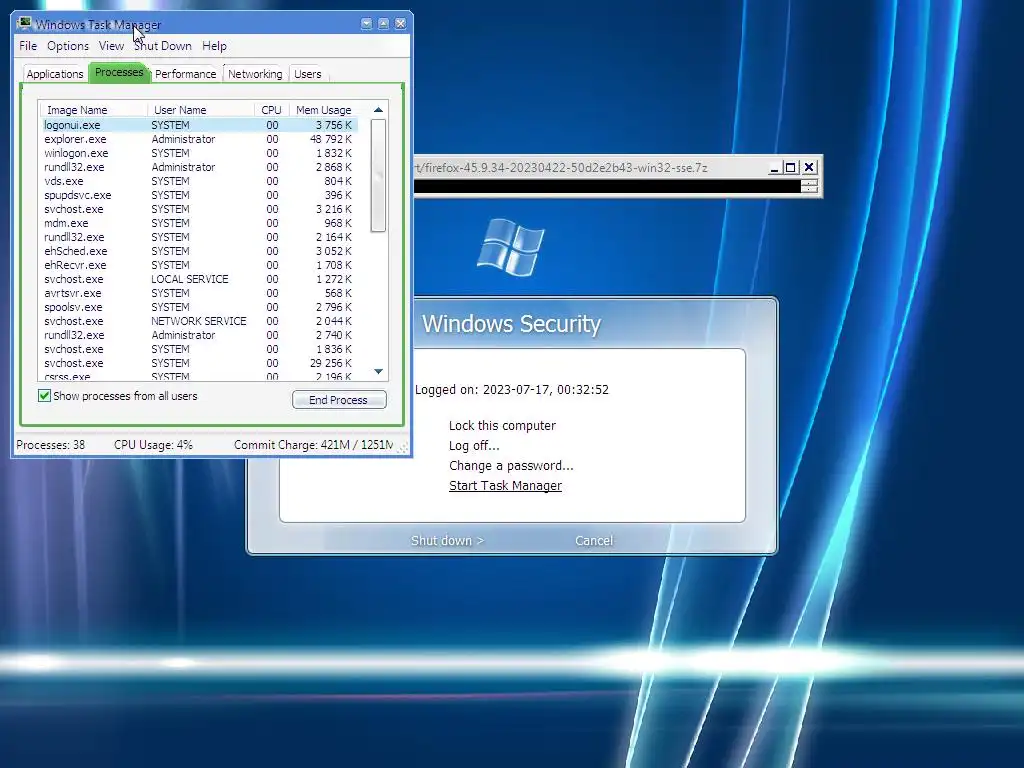Select the avrtsvr.exe process
1024x768 pixels.
pos(199,293)
